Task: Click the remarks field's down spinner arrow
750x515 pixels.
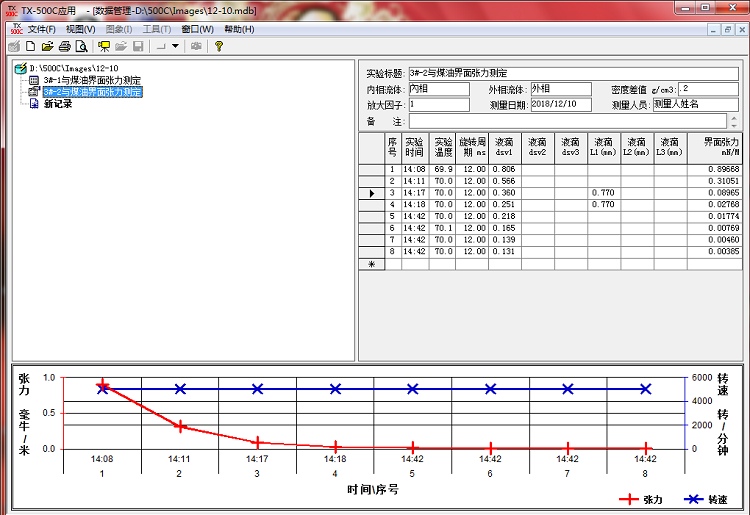Action: (735, 124)
